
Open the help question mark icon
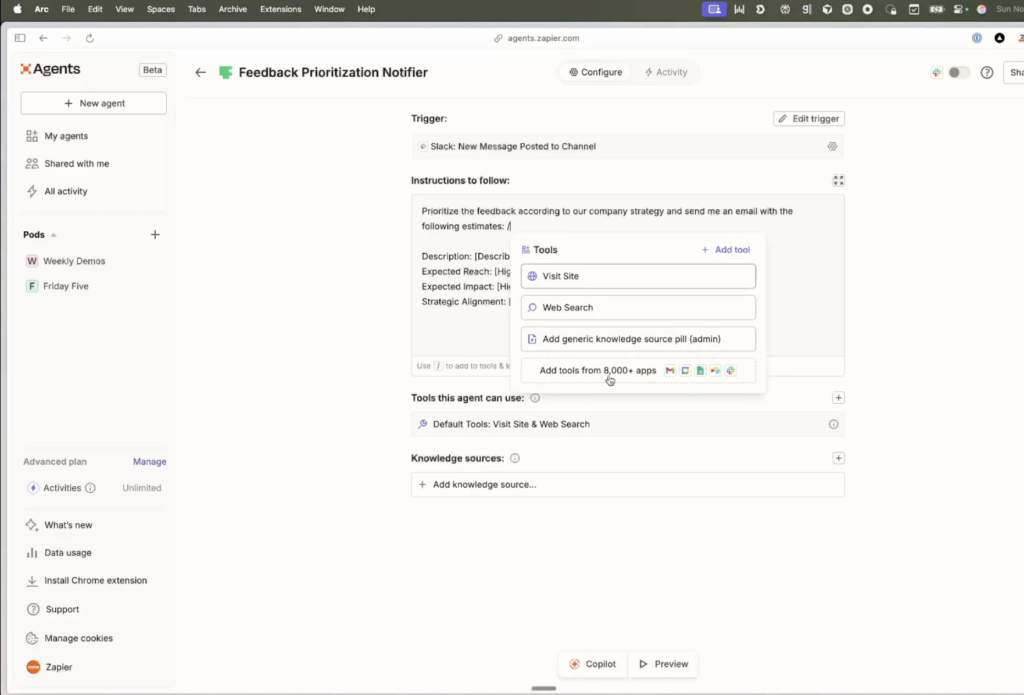coord(987,73)
